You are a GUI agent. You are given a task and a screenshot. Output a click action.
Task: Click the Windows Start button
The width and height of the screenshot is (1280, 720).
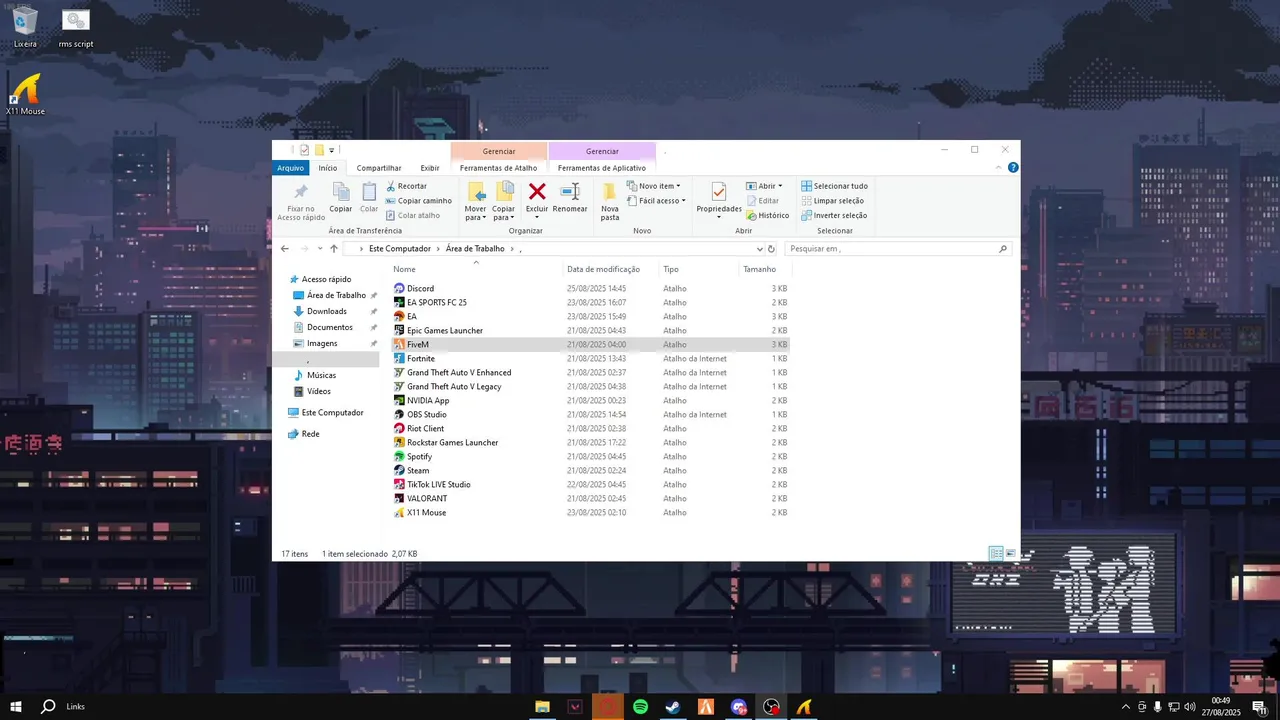[x=16, y=707]
